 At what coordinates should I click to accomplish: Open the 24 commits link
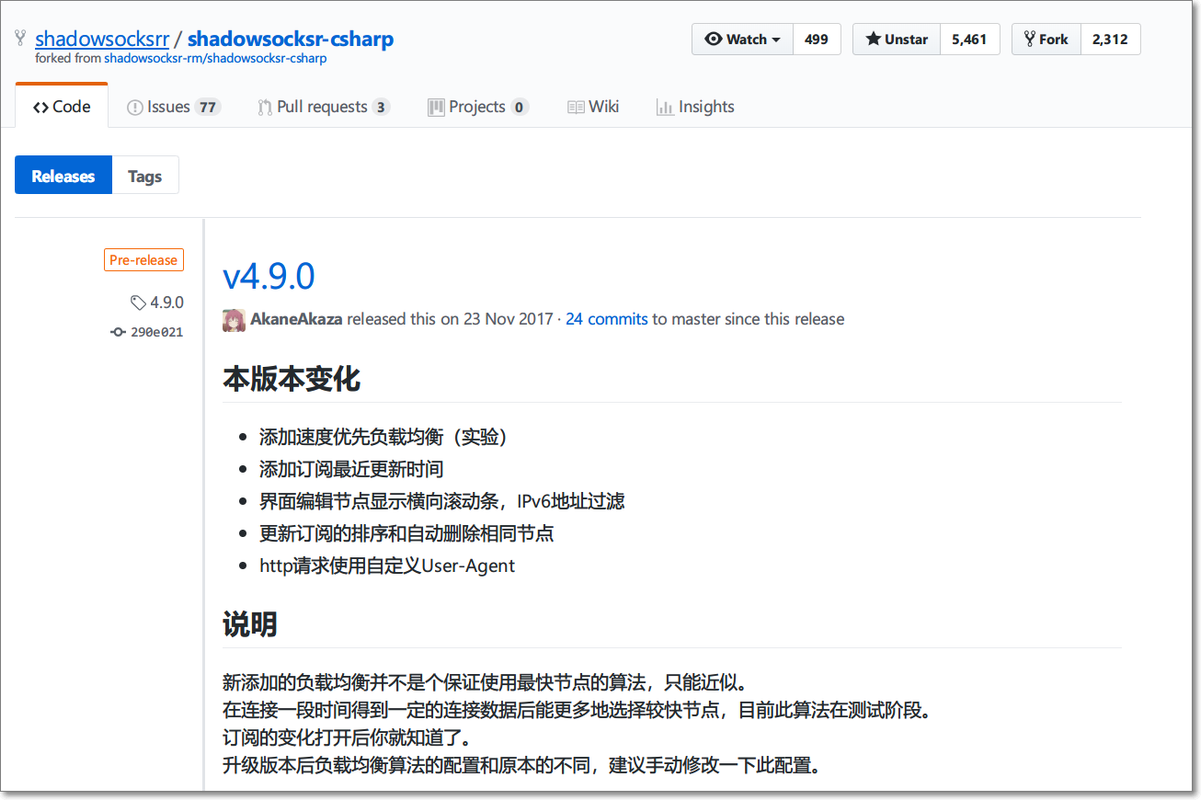click(607, 319)
